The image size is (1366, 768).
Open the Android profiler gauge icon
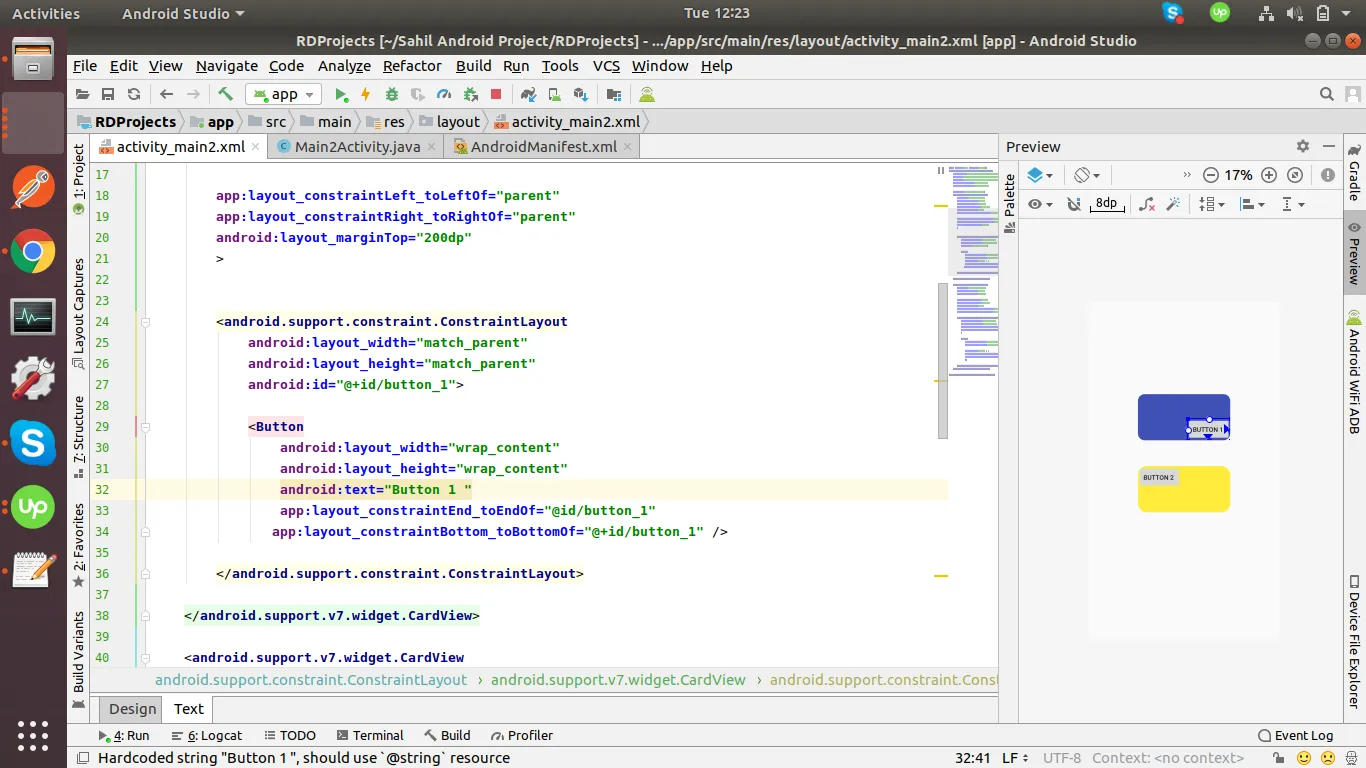[443, 94]
